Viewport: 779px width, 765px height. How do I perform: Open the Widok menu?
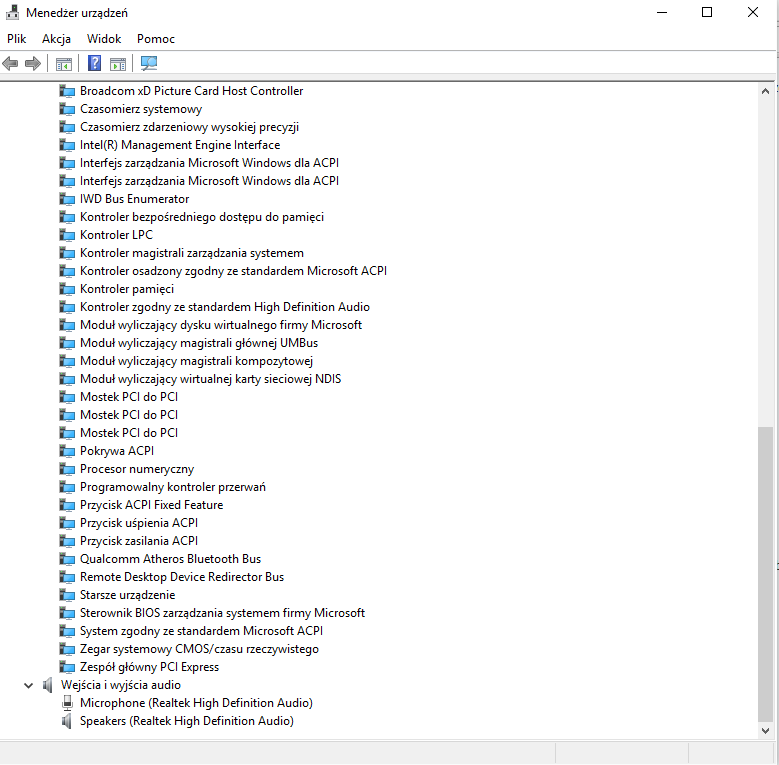pos(104,39)
